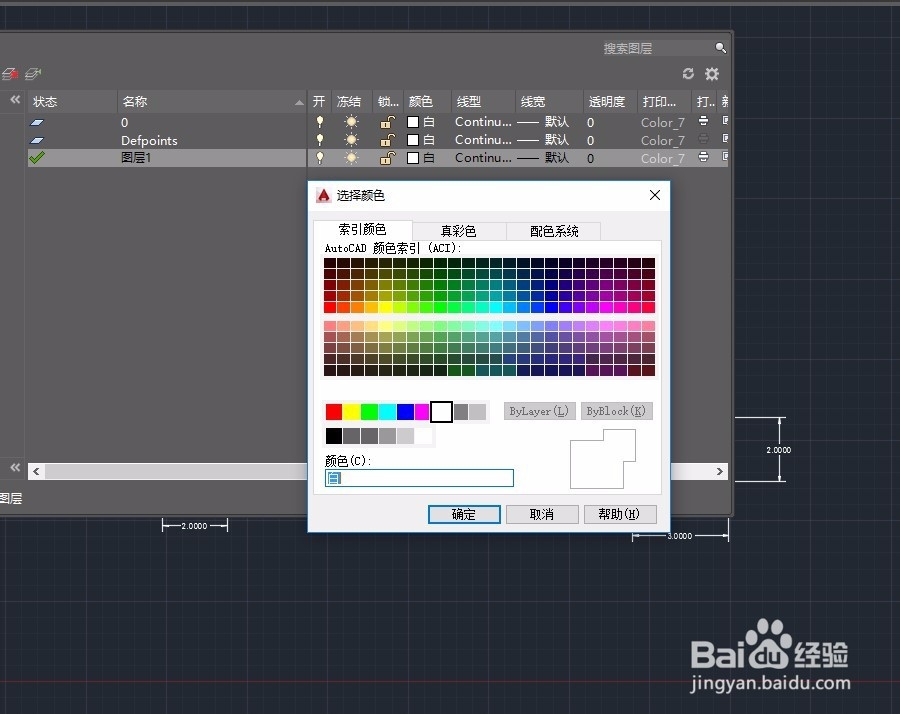
Task: Toggle 图层1 on/off lightbulb
Action: pos(320,157)
